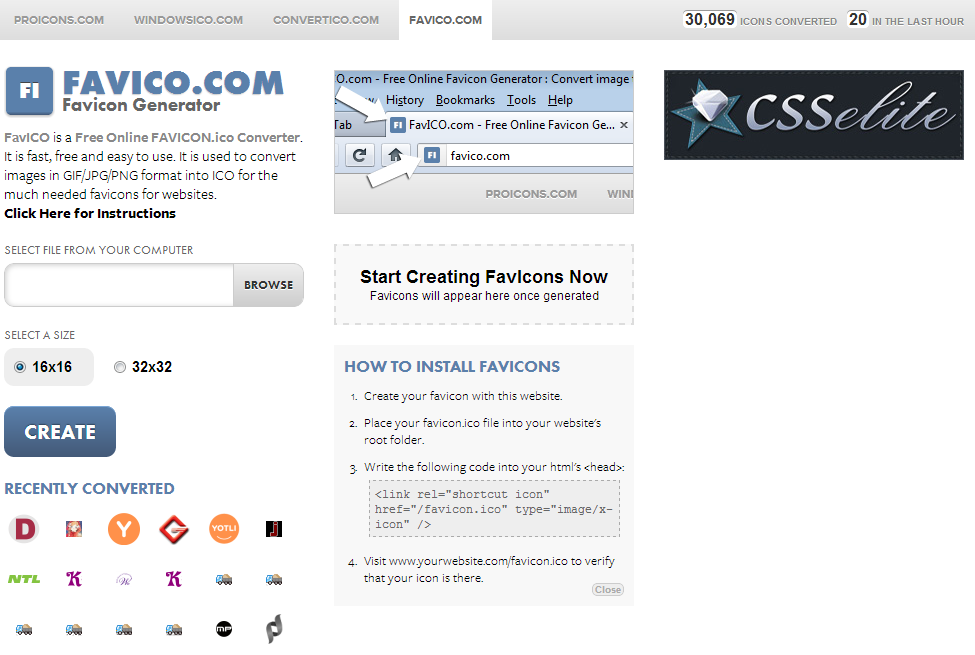Screen dimensions: 975x655
Task: Click the Favicon Generator subtitle
Action: [141, 105]
